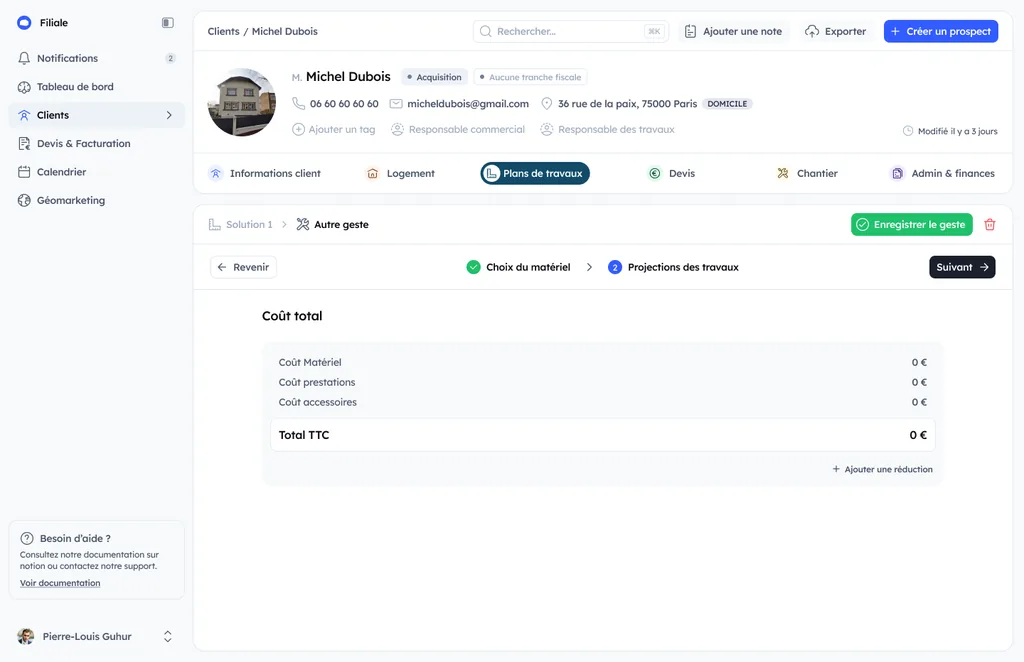
Task: Click the location pin icon by the address
Action: [x=547, y=104]
